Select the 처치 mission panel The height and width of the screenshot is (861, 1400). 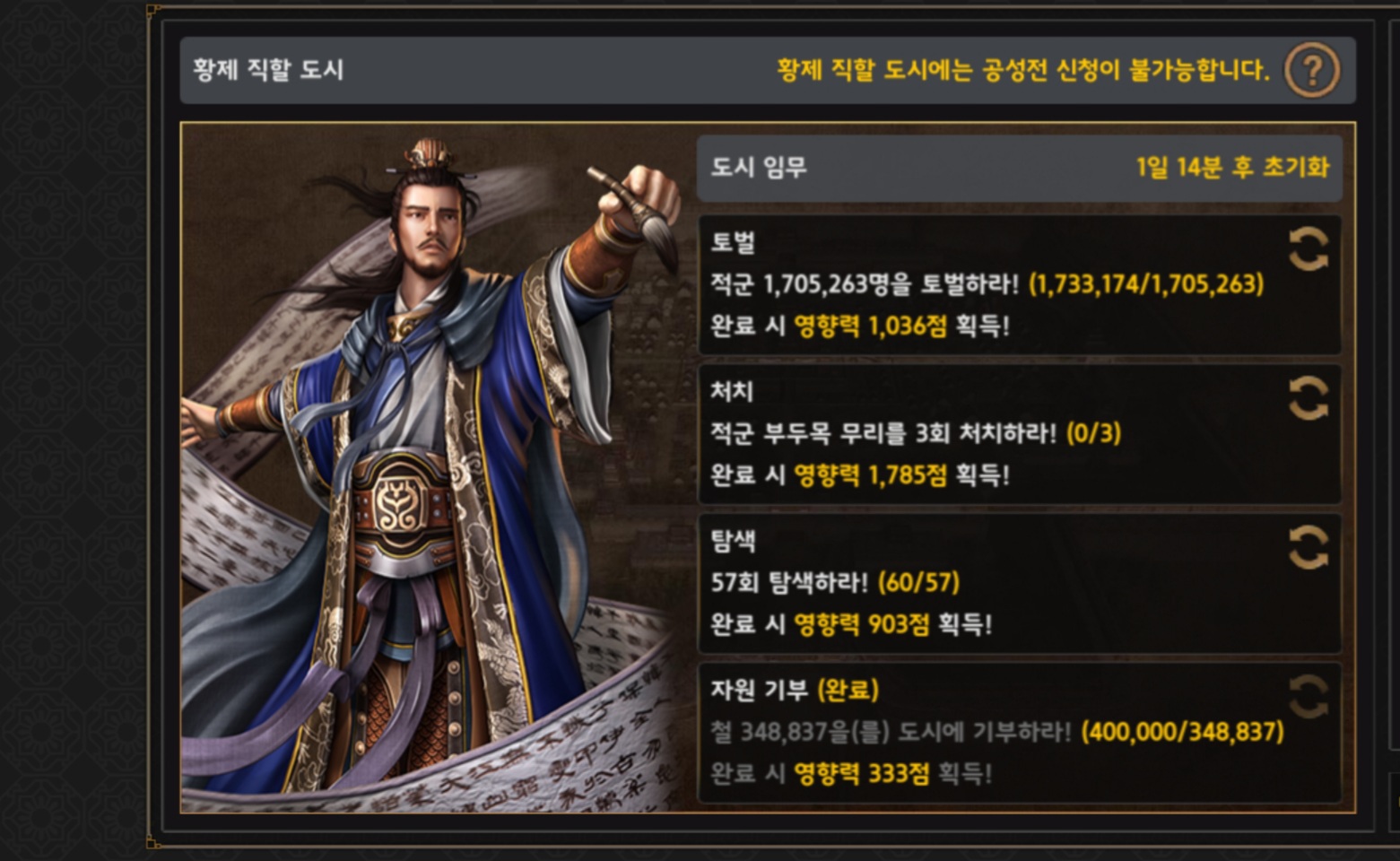1020,433
